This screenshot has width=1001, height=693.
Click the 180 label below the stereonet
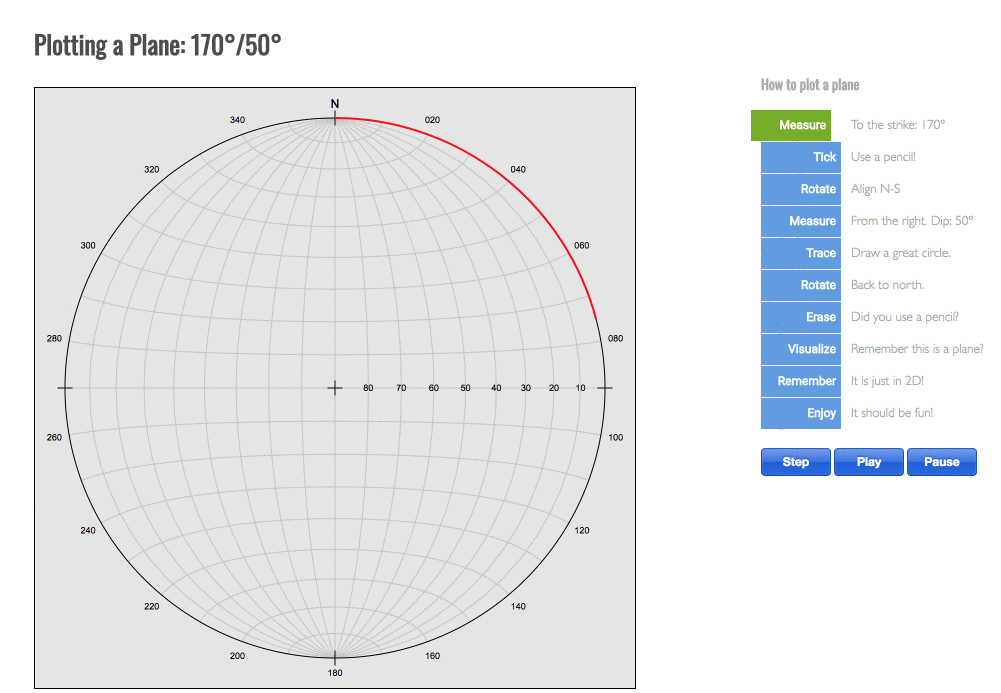335,673
